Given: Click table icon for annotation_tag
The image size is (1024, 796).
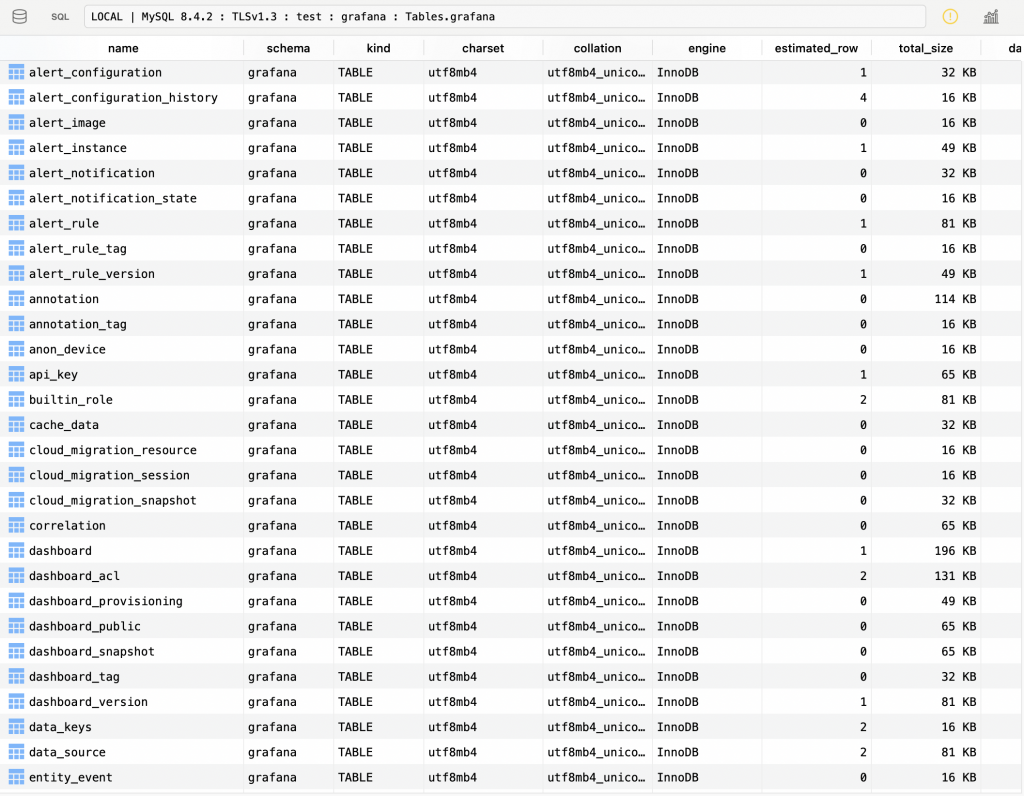Looking at the screenshot, I should pos(16,325).
